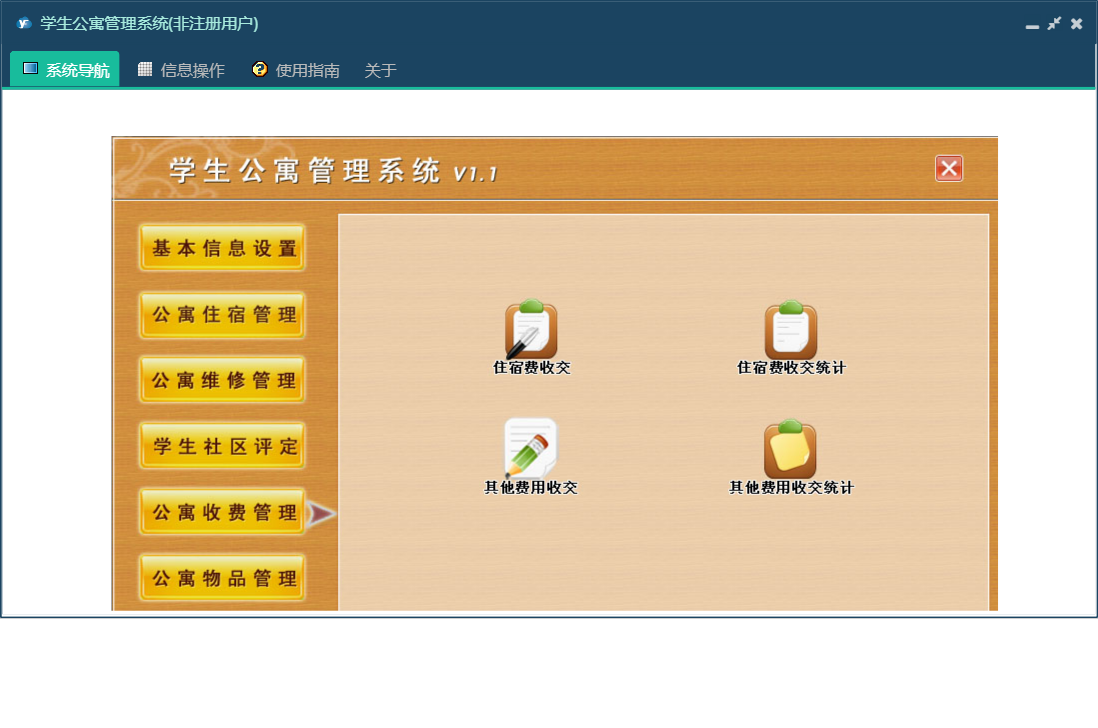This screenshot has height=728, width=1098.
Task: Open 公寓住宿管理 section
Action: [223, 314]
